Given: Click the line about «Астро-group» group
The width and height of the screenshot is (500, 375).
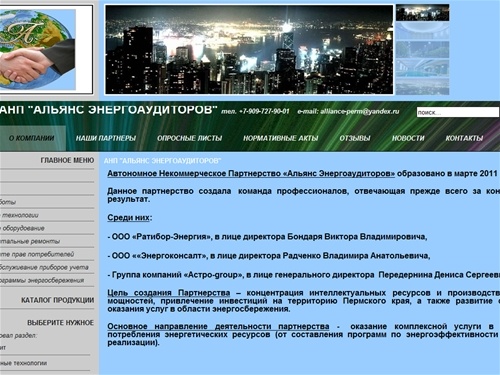Looking at the screenshot, I should click(304, 275).
